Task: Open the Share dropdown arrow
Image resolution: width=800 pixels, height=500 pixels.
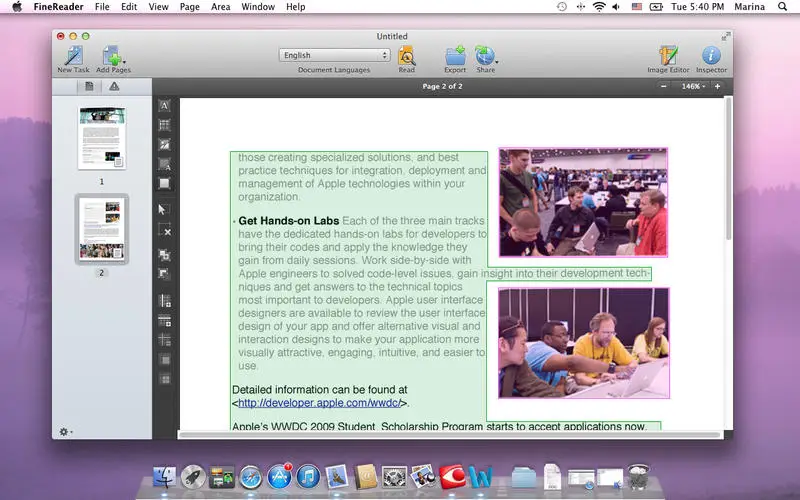Action: (496, 61)
